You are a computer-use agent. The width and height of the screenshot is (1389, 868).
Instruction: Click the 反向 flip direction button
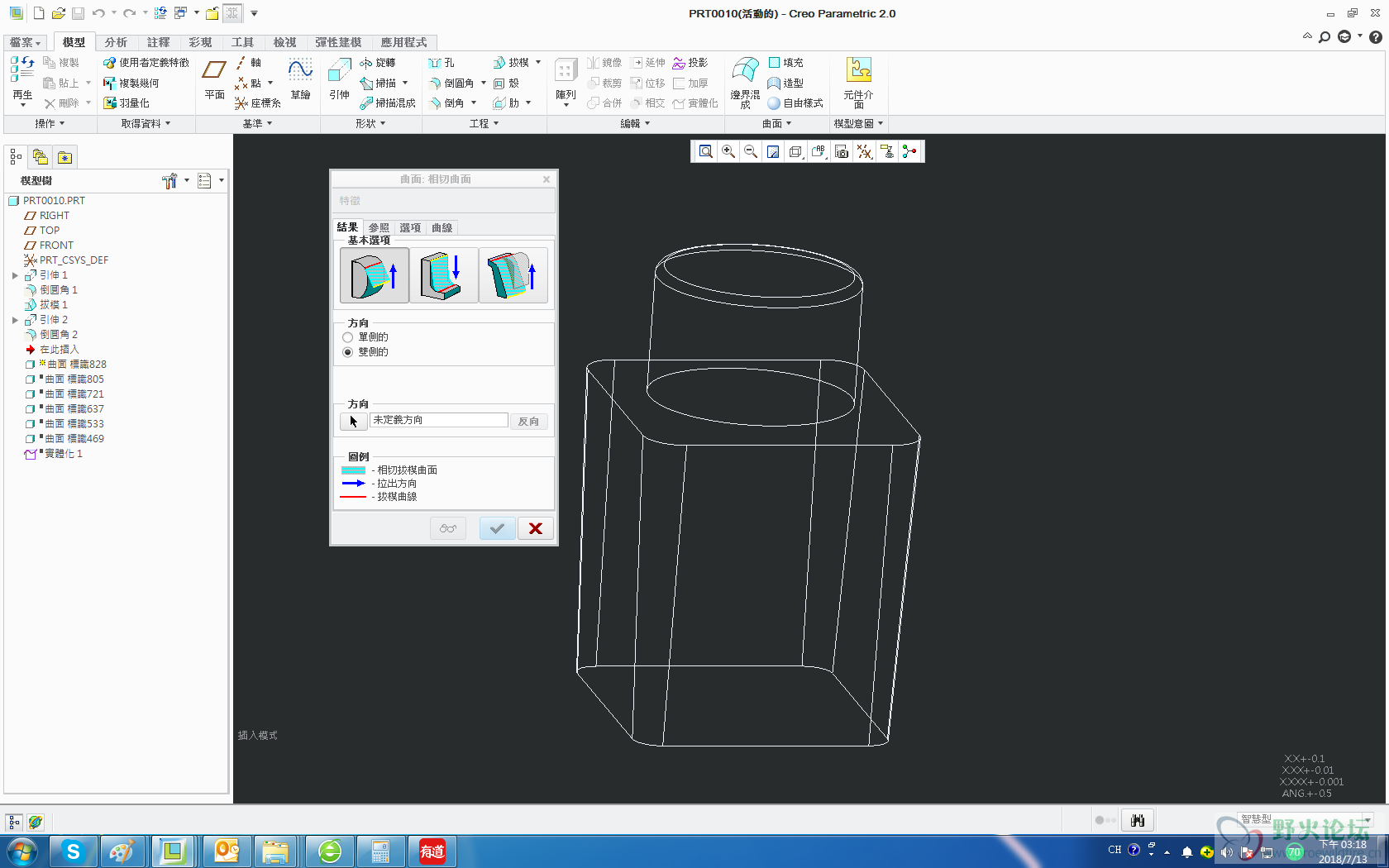(528, 422)
